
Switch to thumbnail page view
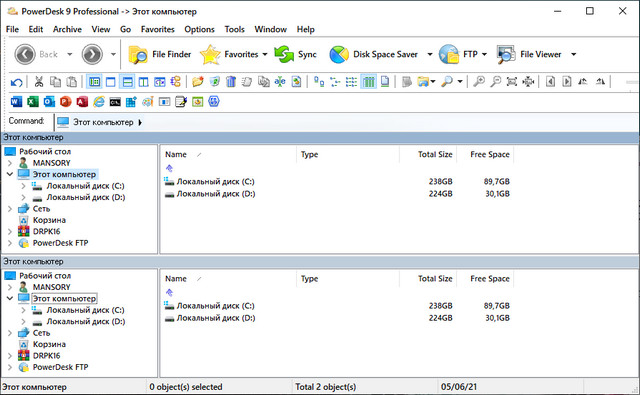(385, 82)
